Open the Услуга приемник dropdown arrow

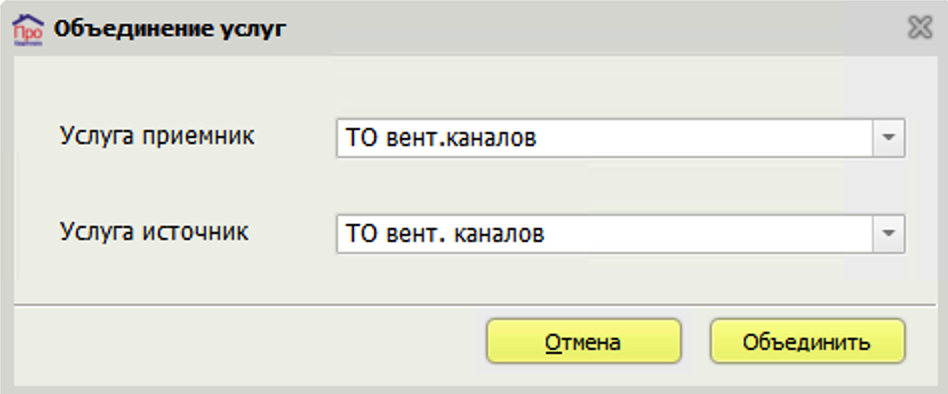click(888, 138)
